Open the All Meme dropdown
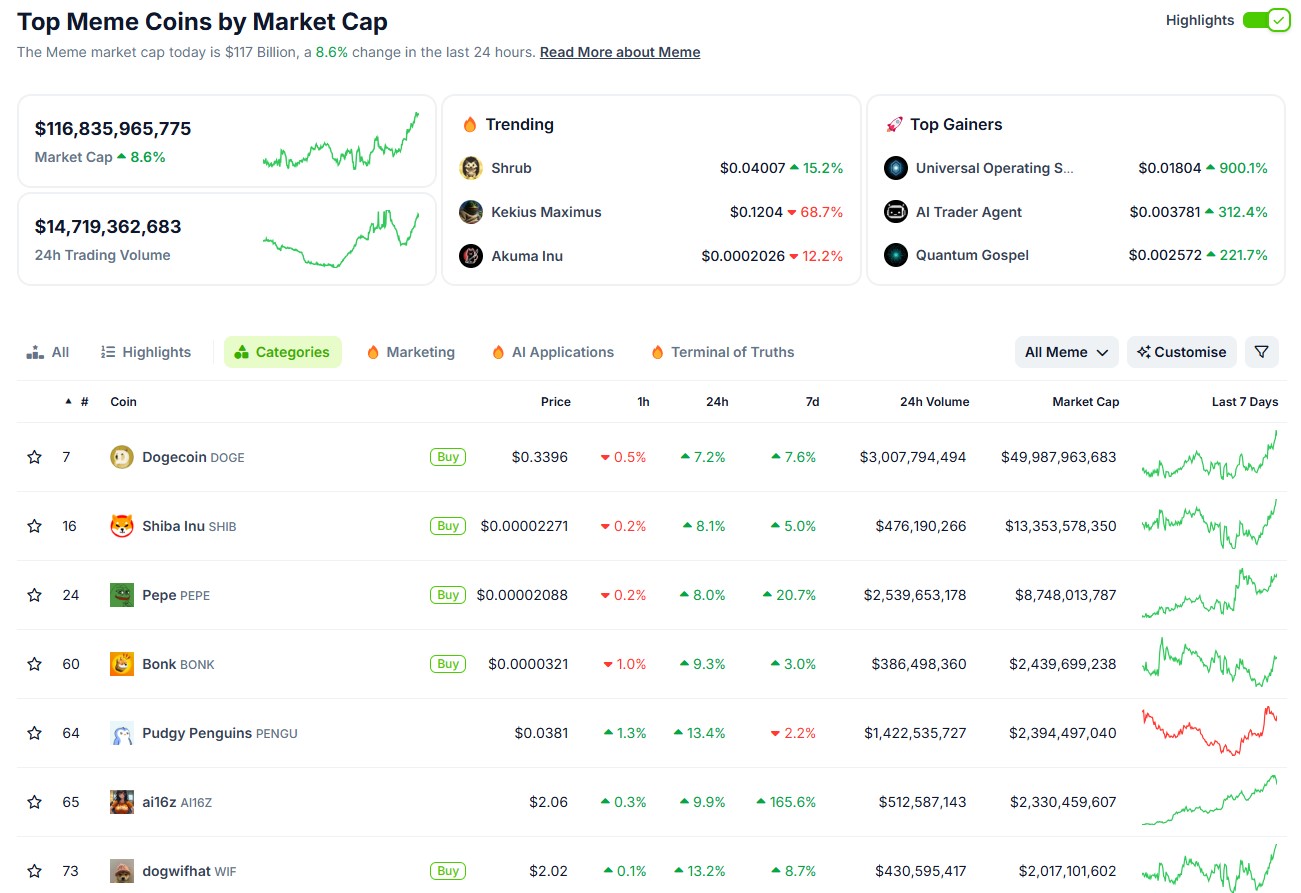The height and width of the screenshot is (893, 1301). click(x=1067, y=352)
